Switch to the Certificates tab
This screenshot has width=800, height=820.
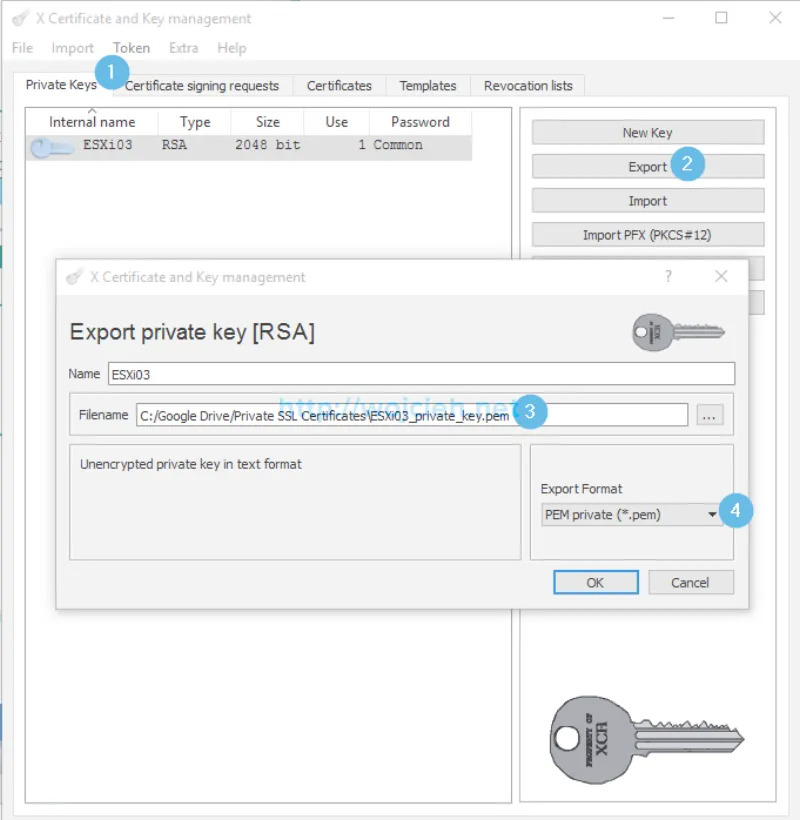coord(339,86)
